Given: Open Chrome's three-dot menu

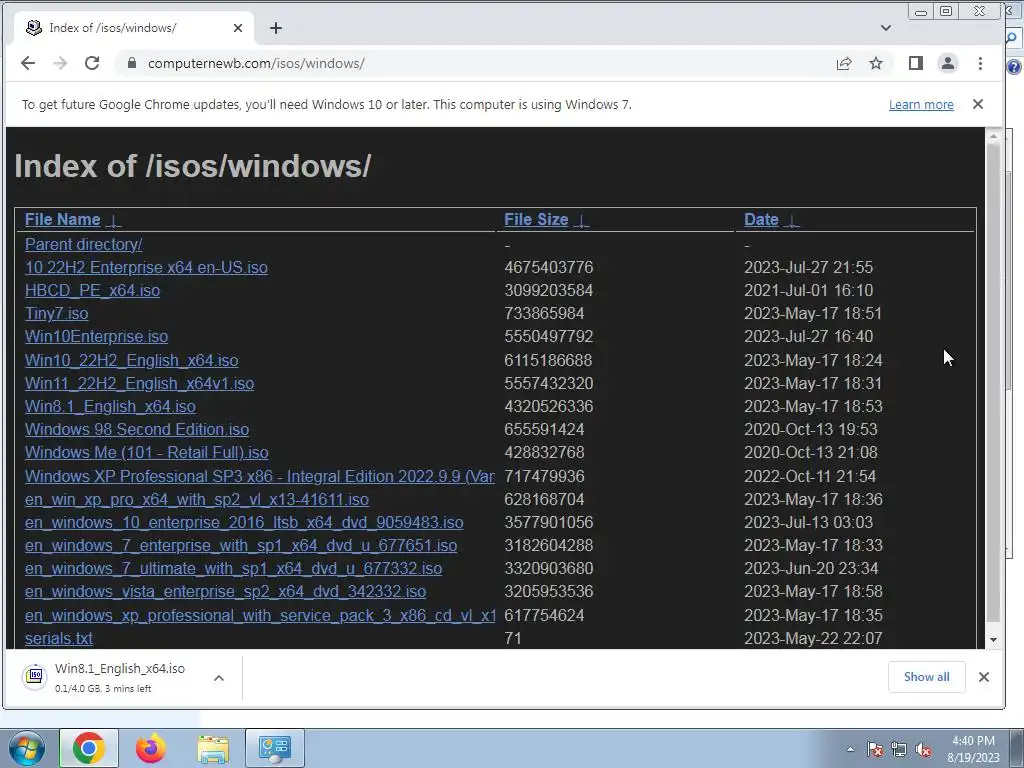Looking at the screenshot, I should tap(980, 63).
